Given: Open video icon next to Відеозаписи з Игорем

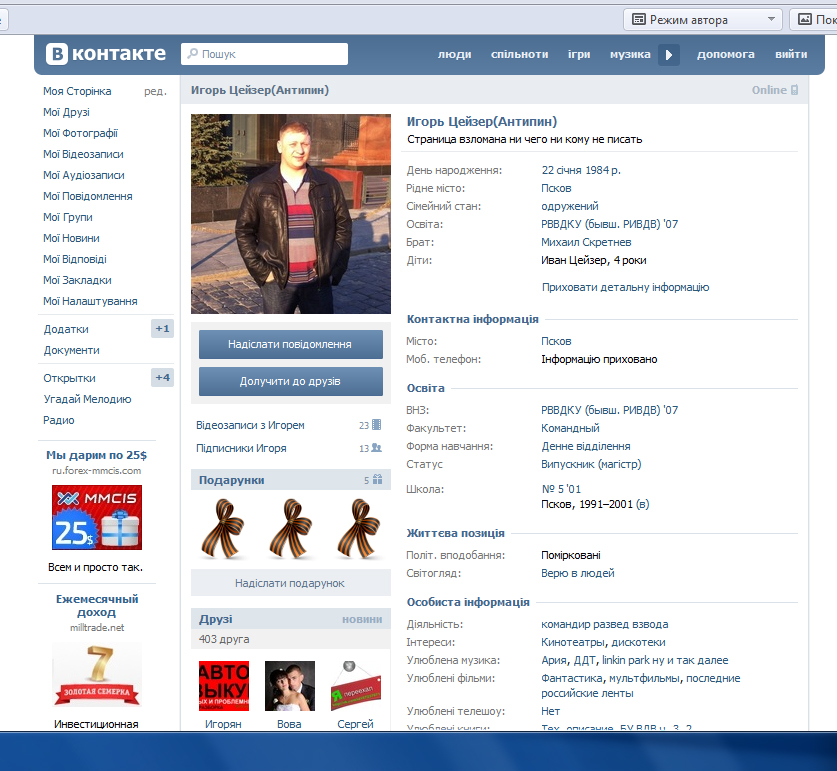Looking at the screenshot, I should coord(376,424).
